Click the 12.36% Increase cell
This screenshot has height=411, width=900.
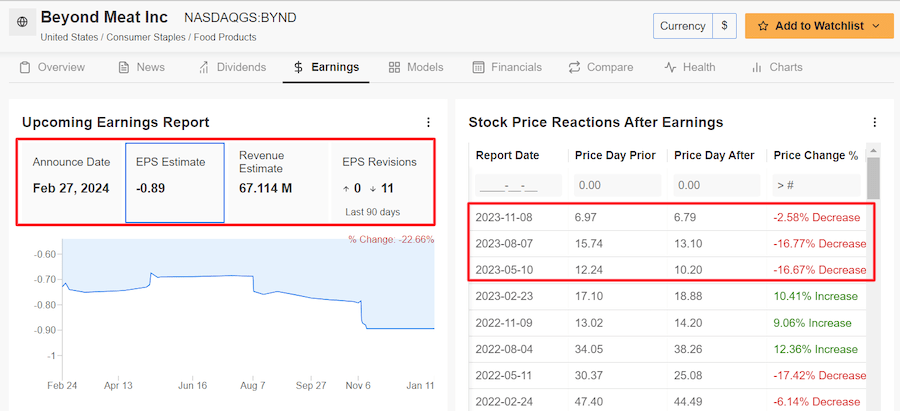[816, 350]
